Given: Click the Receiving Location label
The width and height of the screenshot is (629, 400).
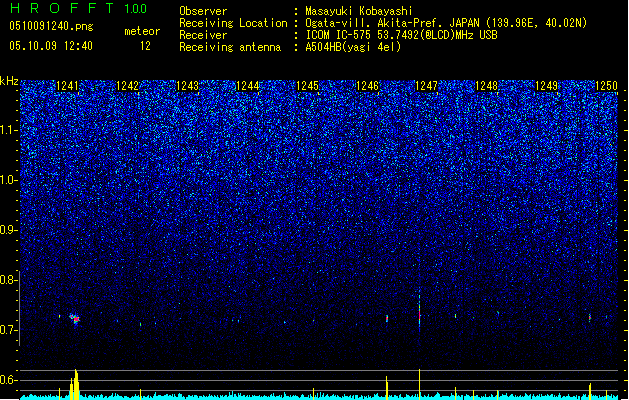Looking at the screenshot, I should pos(233,23).
